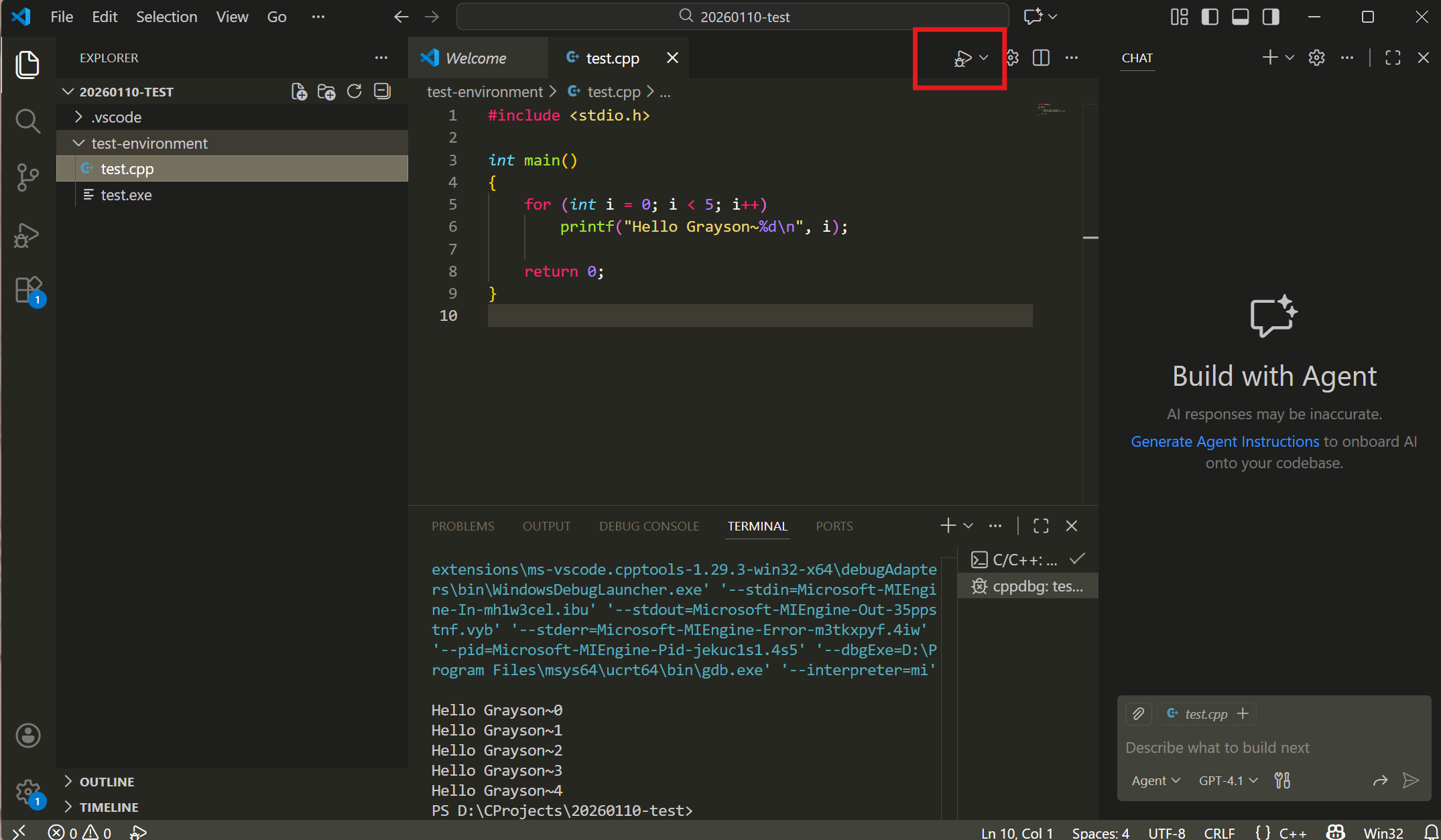Open the Copilot chat title icon

(1033, 17)
